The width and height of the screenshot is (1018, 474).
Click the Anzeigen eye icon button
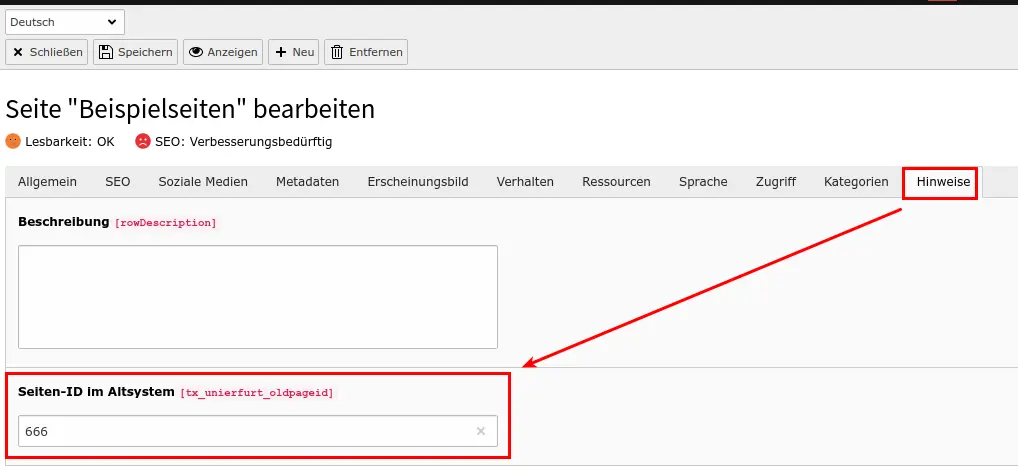(x=222, y=52)
